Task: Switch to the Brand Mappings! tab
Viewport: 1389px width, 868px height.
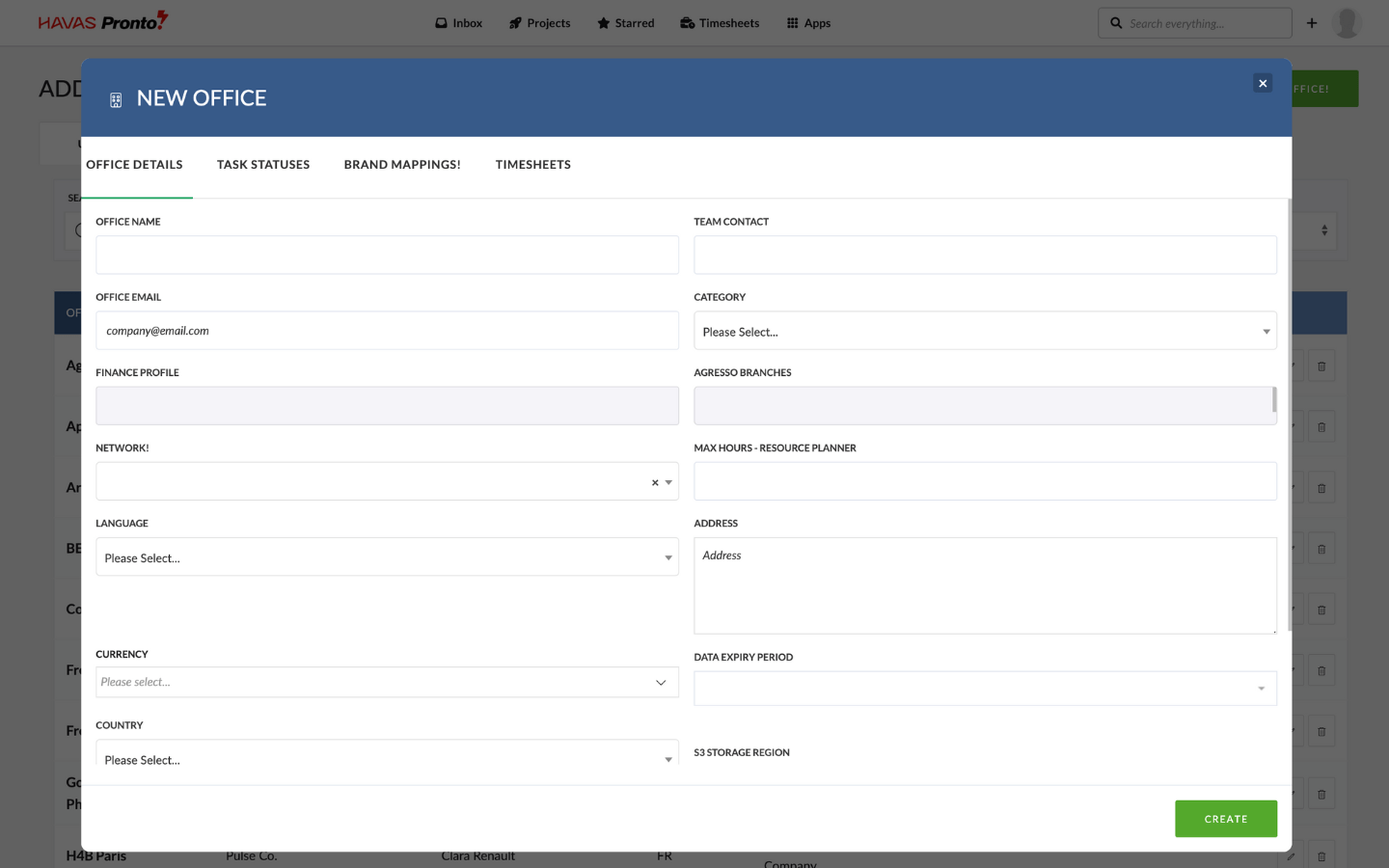Action: point(402,165)
